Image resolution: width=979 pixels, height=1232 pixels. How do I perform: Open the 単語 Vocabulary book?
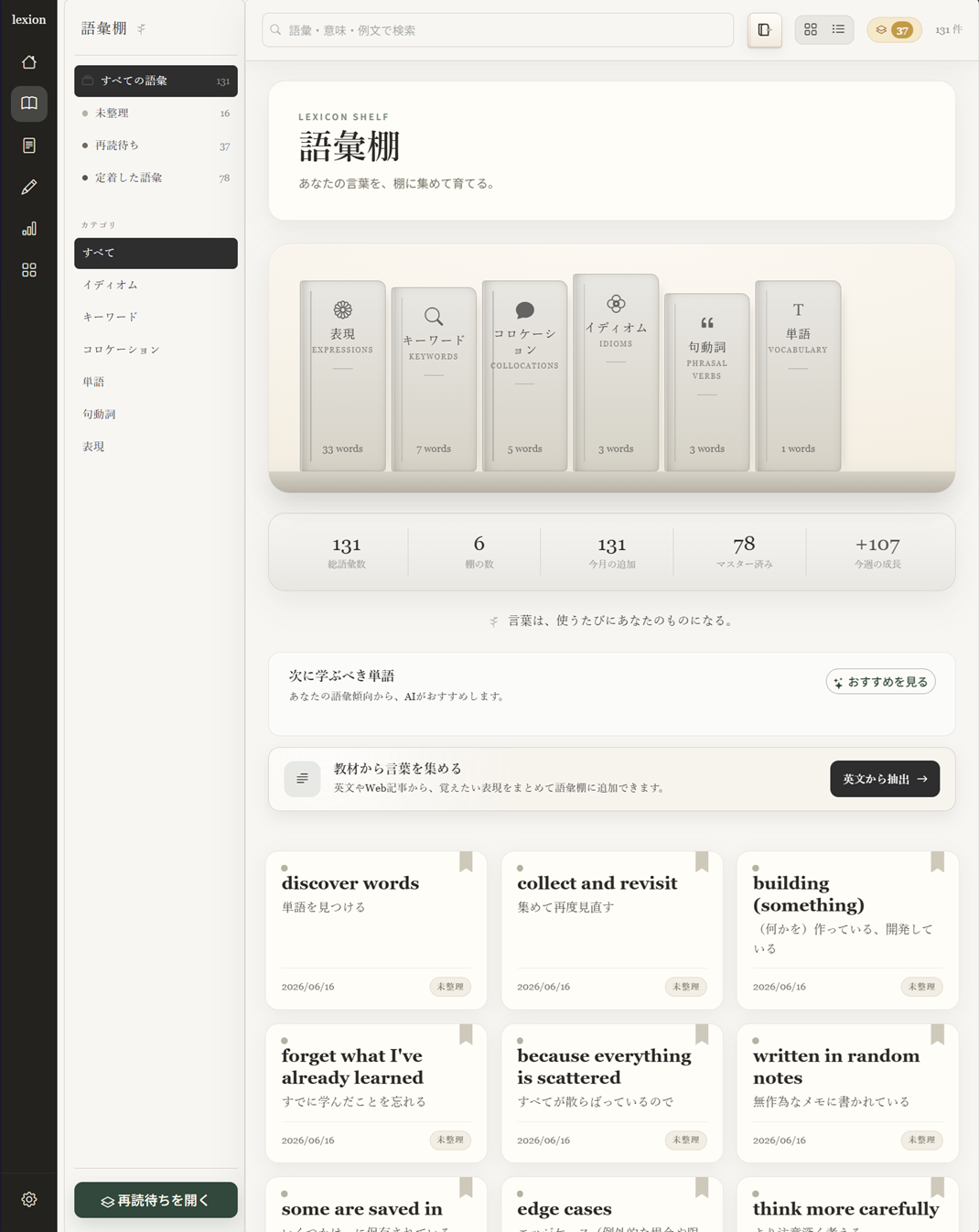point(798,376)
